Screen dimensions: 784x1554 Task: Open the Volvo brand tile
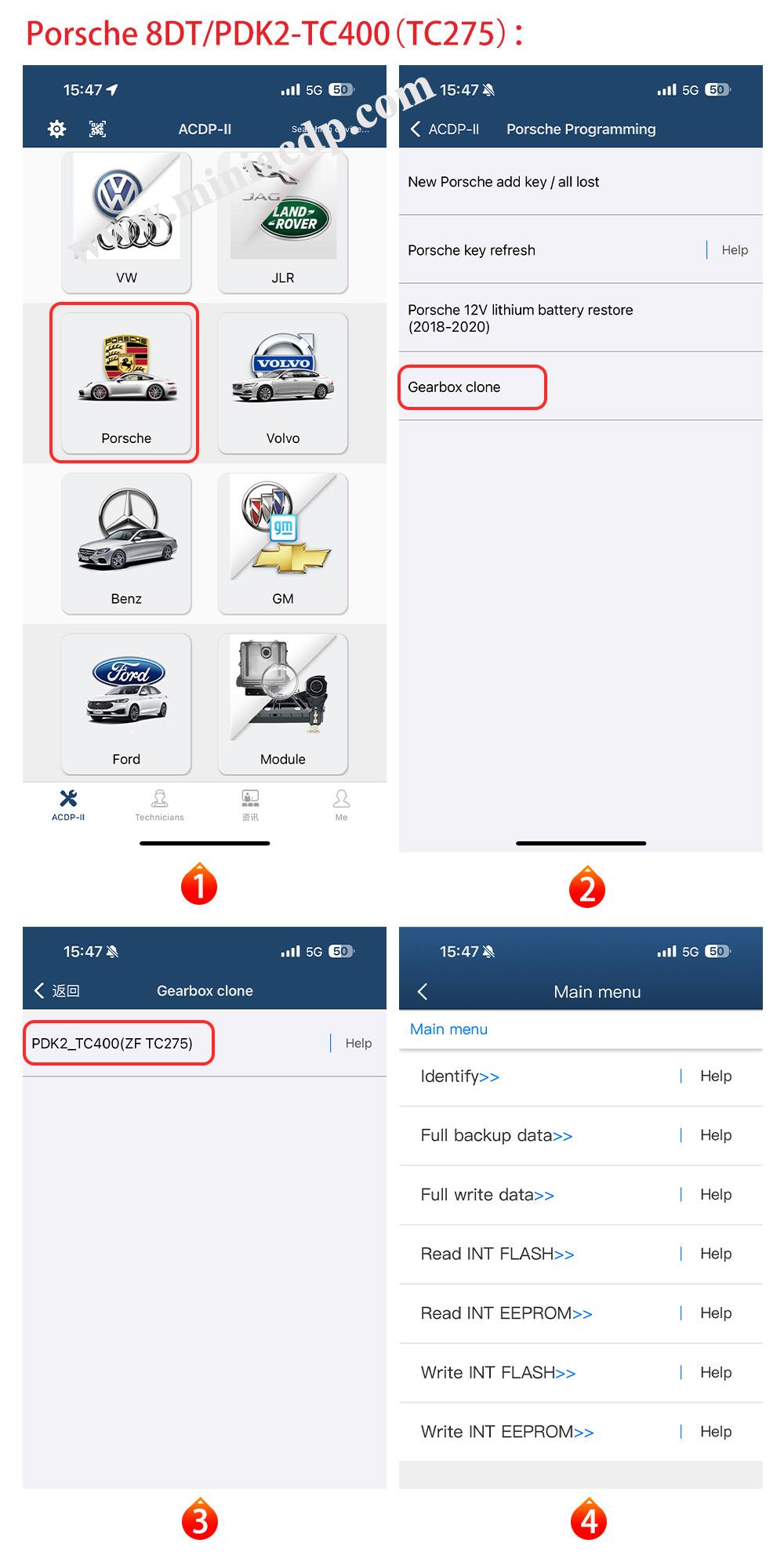(x=283, y=383)
